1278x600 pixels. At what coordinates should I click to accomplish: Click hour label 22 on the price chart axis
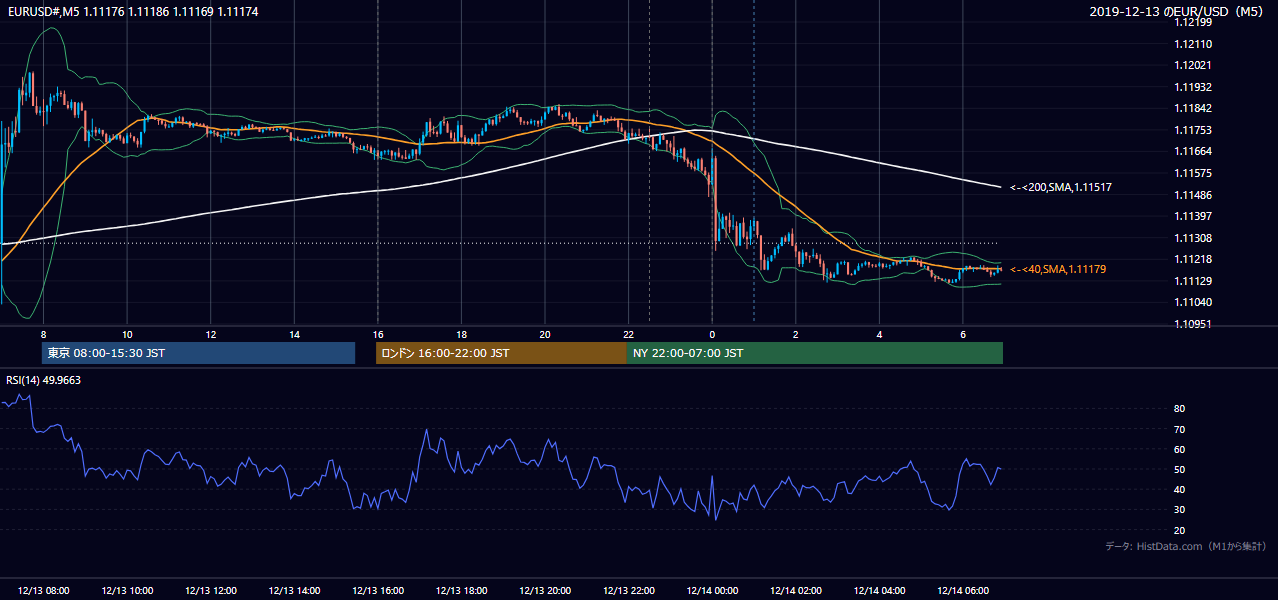(x=629, y=334)
